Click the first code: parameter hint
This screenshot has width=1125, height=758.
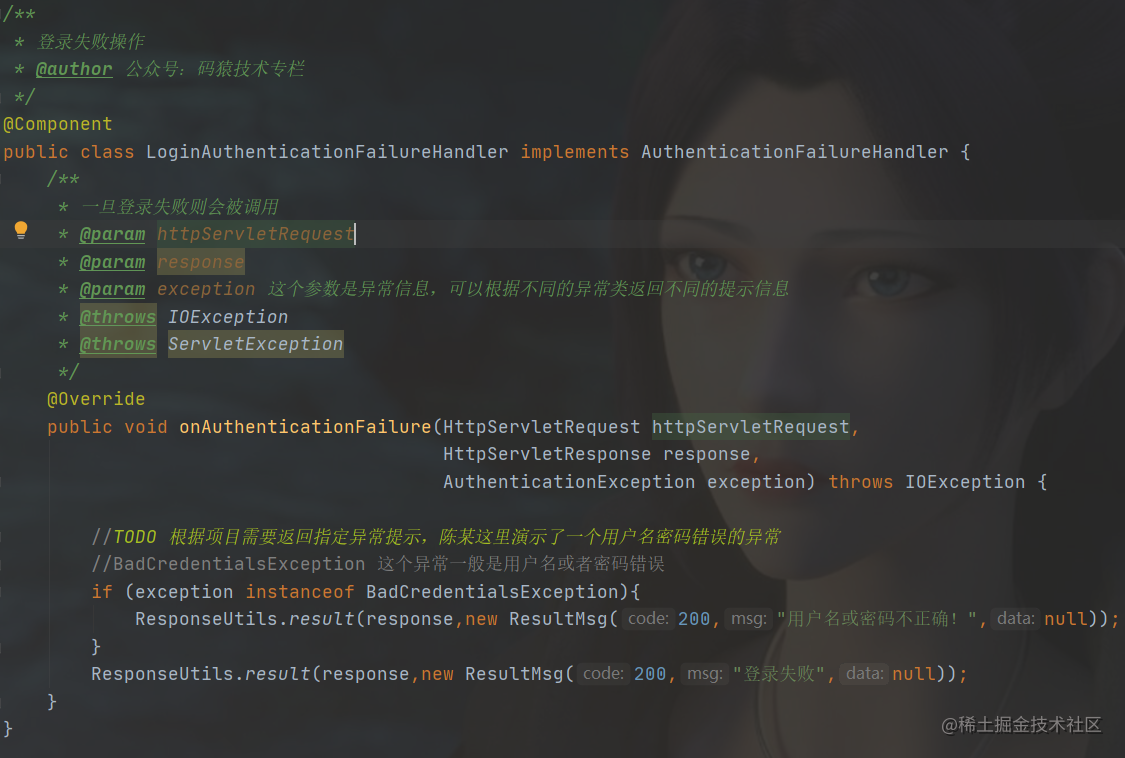648,619
